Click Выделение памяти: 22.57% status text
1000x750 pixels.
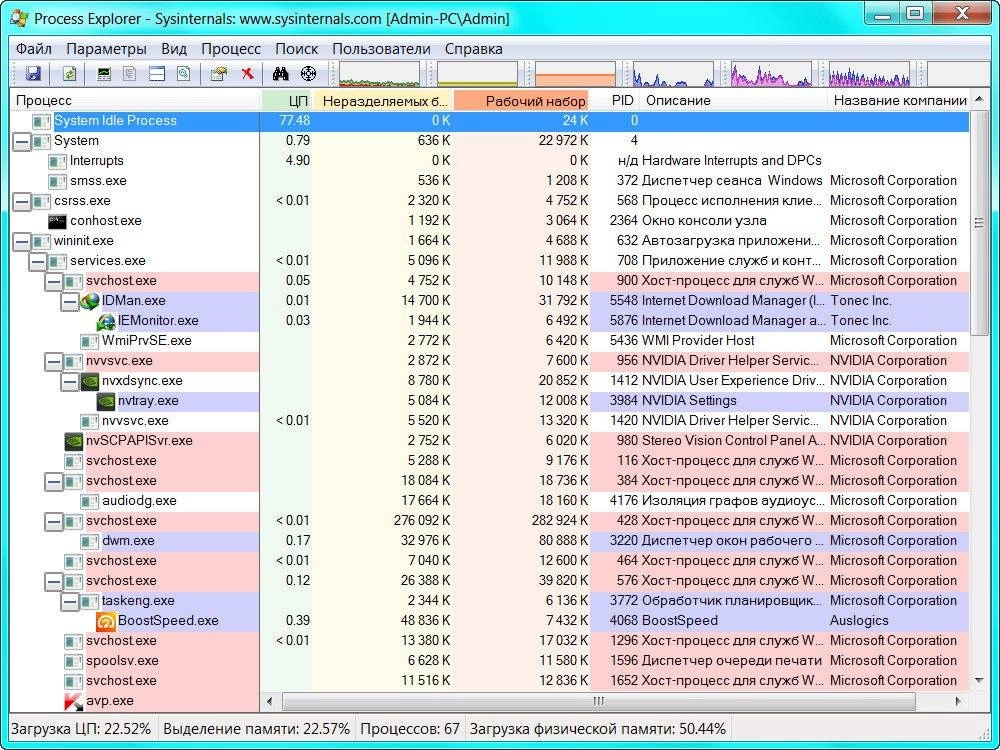coord(256,729)
